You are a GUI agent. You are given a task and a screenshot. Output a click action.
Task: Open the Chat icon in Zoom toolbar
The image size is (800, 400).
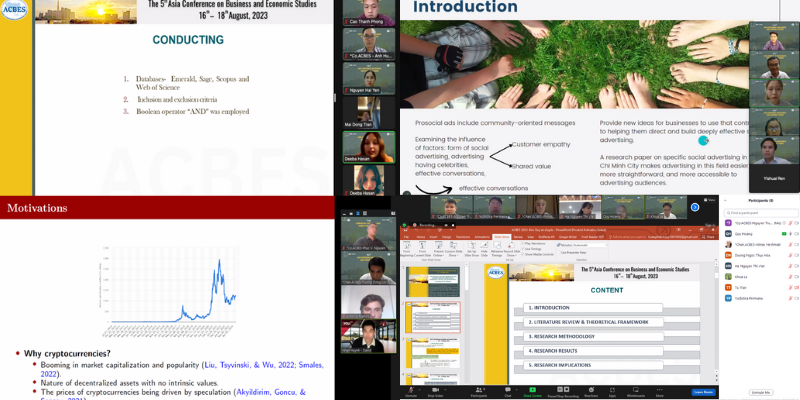tap(508, 390)
